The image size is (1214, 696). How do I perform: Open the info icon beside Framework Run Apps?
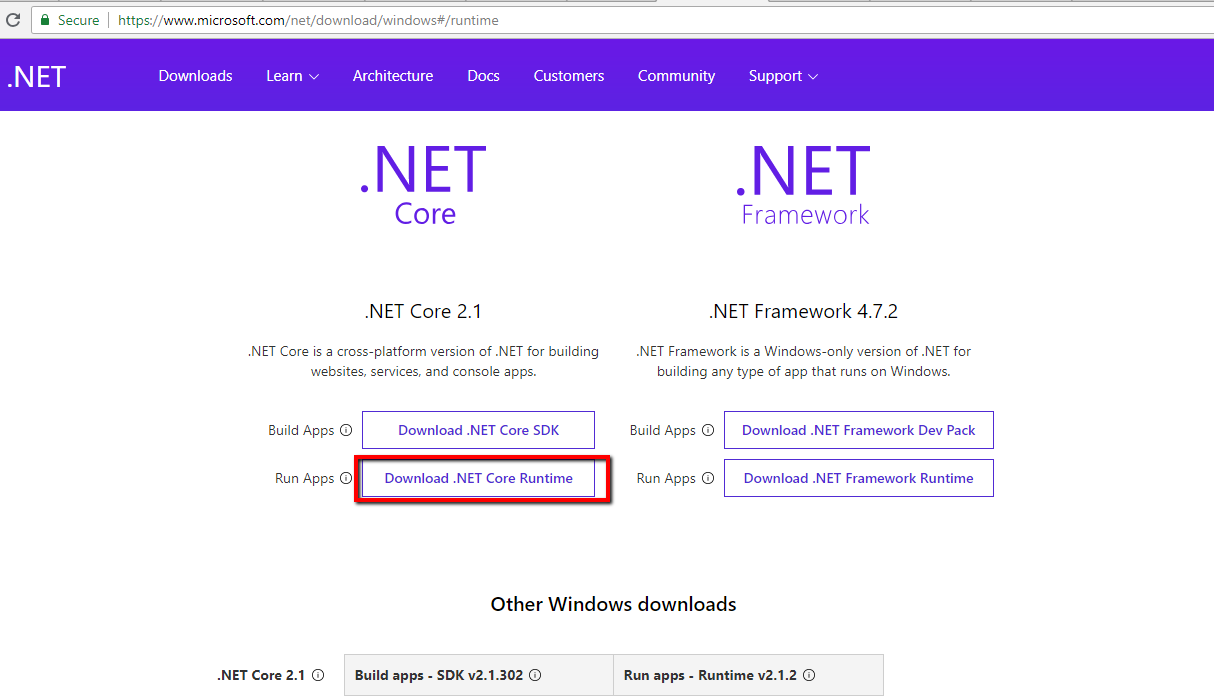click(710, 478)
